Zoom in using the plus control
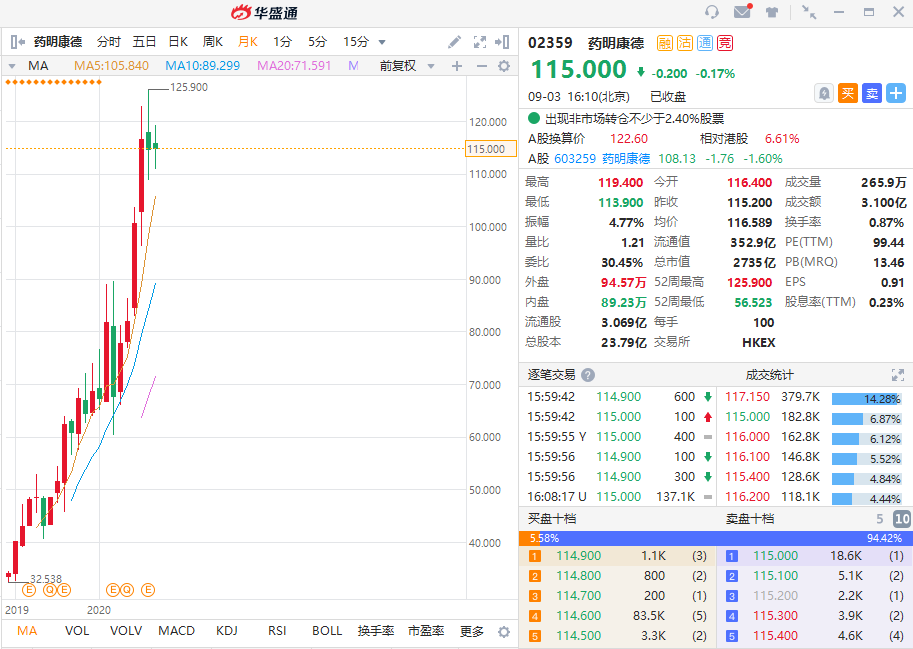This screenshot has height=649, width=913. (x=456, y=64)
